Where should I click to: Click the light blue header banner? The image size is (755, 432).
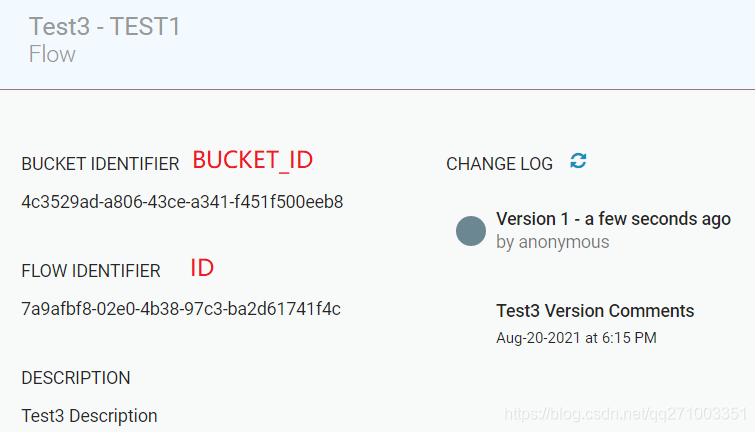[378, 44]
